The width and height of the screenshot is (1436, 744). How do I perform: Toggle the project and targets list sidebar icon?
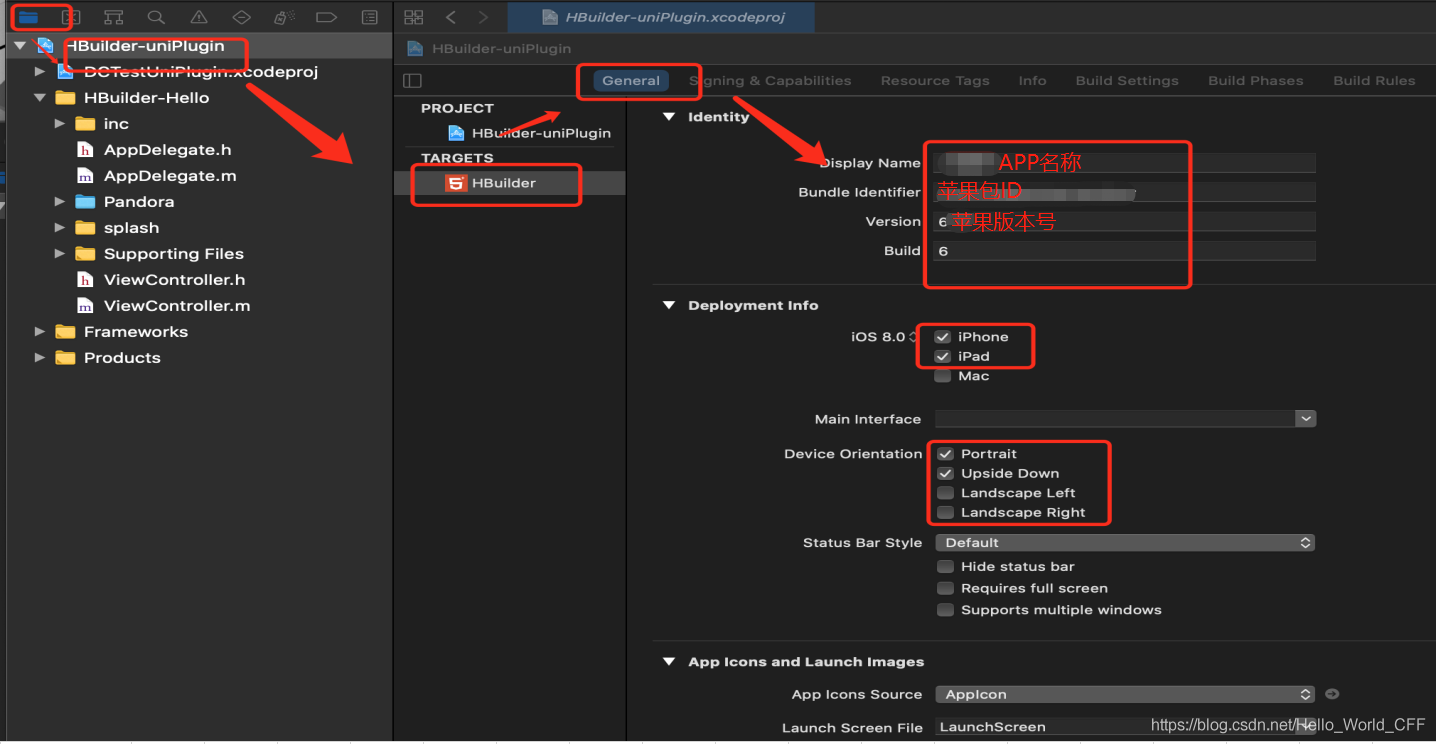pos(413,81)
